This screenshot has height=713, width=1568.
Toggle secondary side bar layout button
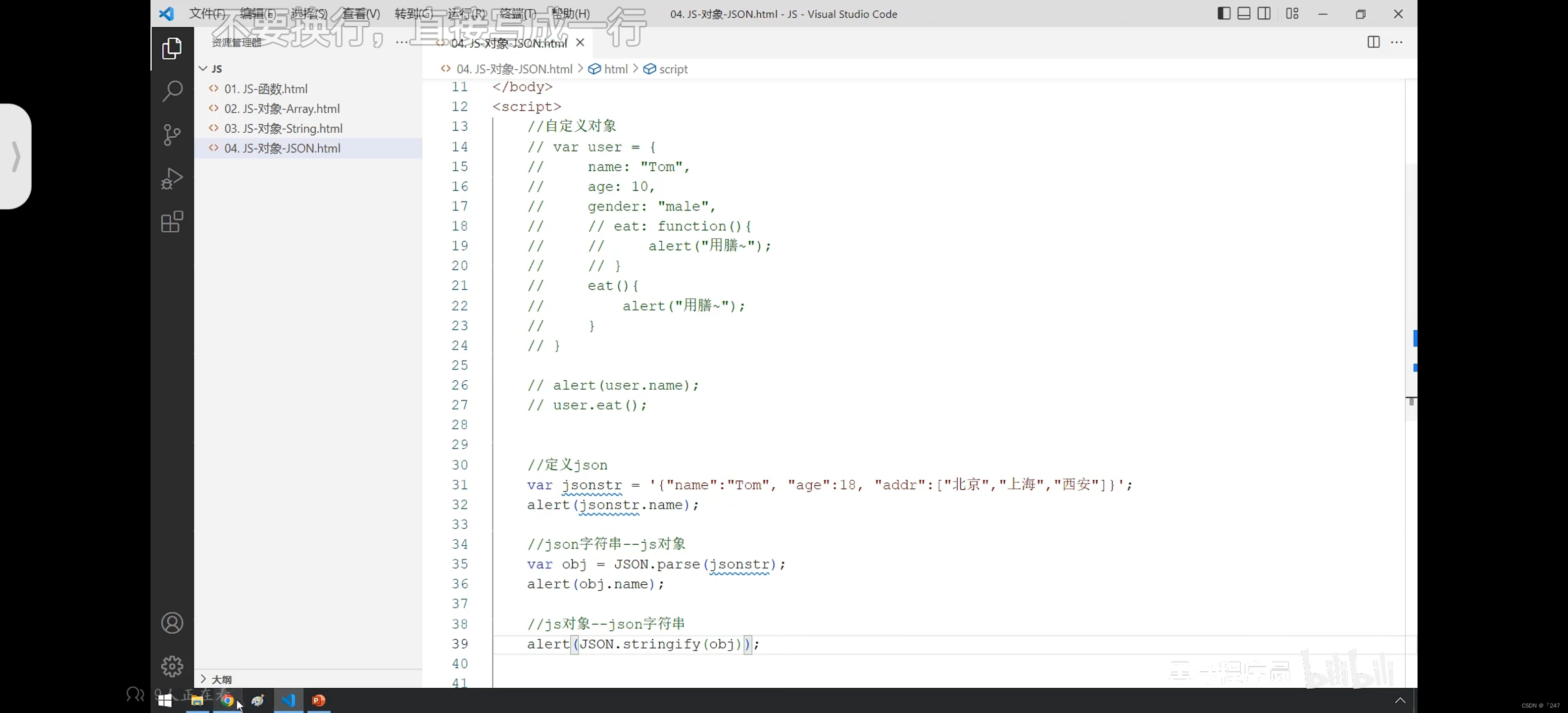pos(1264,13)
